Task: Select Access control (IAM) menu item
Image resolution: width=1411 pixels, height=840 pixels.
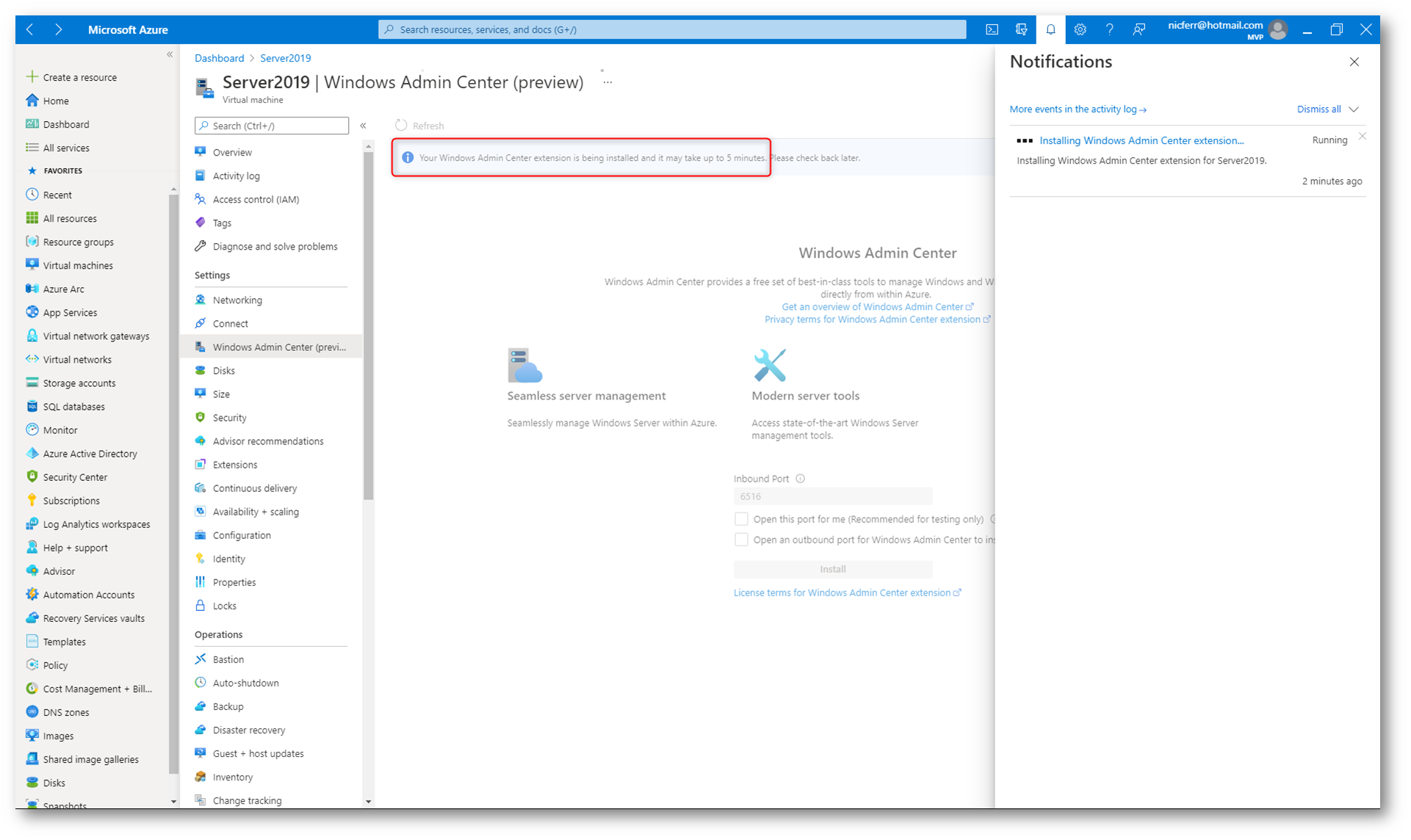Action: 256,199
